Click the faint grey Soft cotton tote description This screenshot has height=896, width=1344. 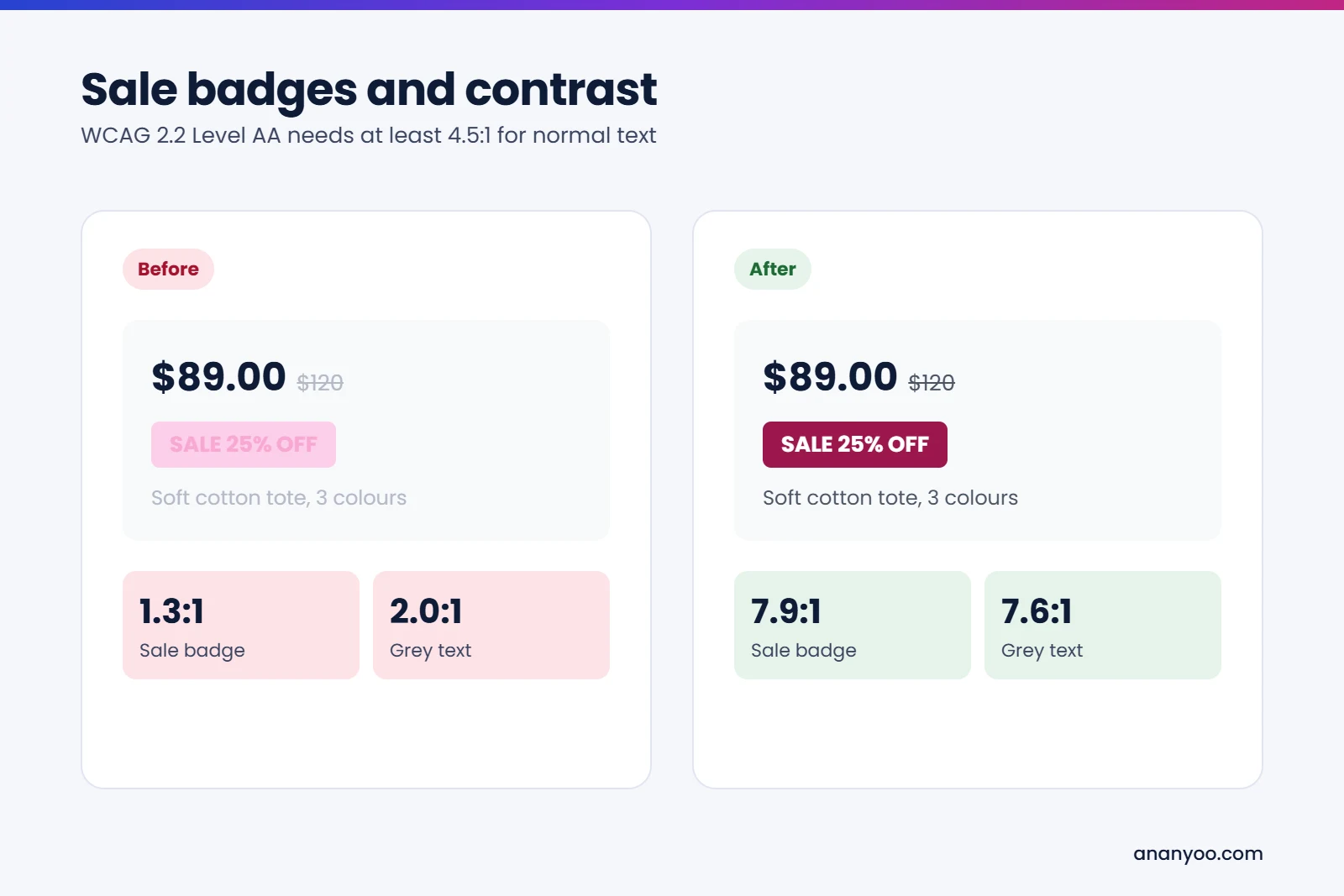click(279, 498)
